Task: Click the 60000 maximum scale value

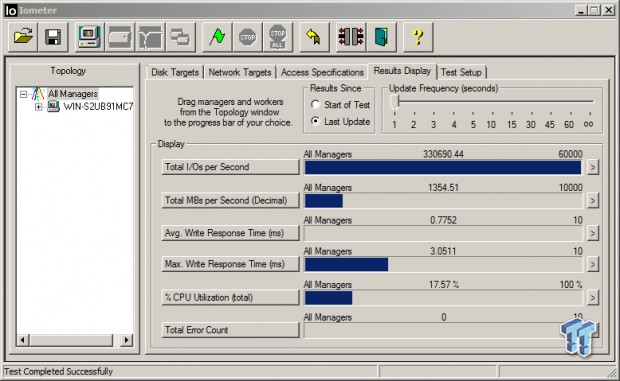Action: [x=570, y=154]
